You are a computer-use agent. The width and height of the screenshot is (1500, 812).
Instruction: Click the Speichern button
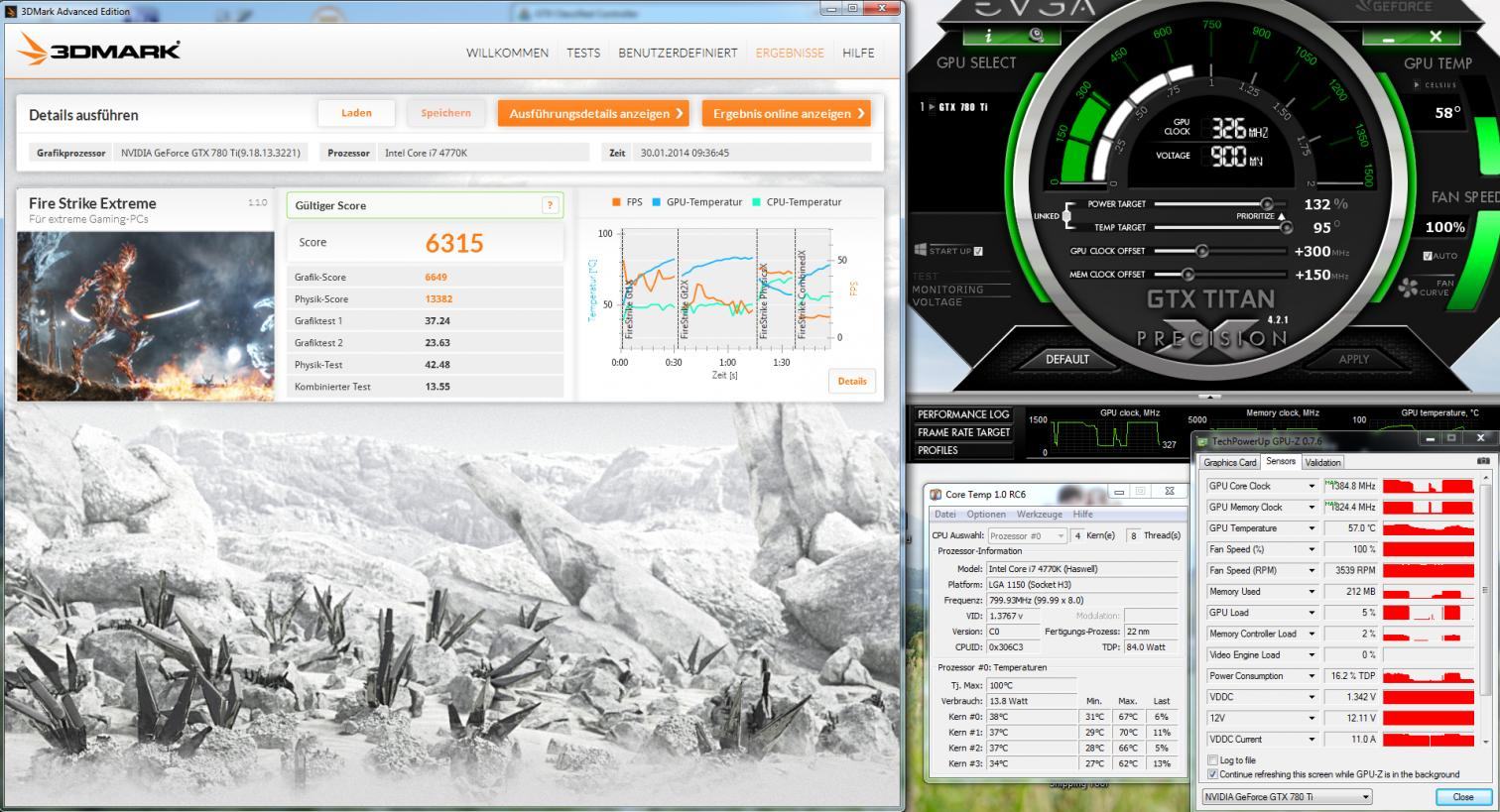[445, 113]
